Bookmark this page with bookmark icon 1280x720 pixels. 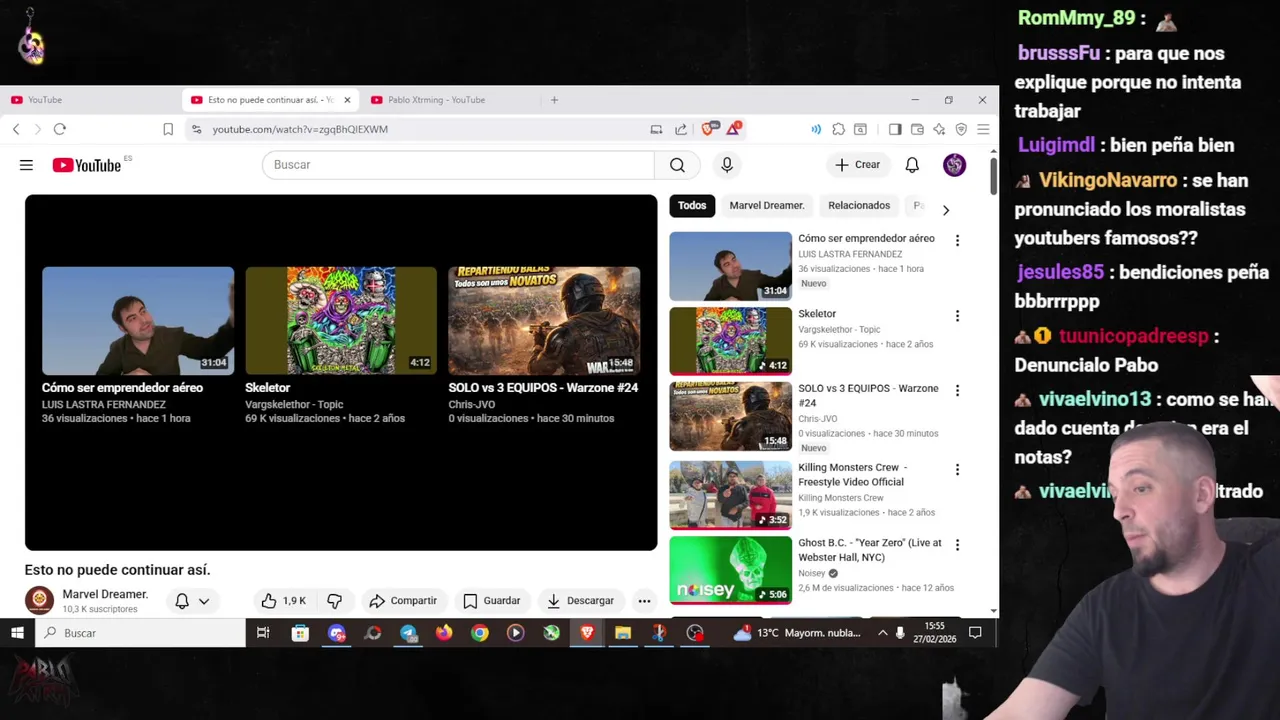pos(168,129)
